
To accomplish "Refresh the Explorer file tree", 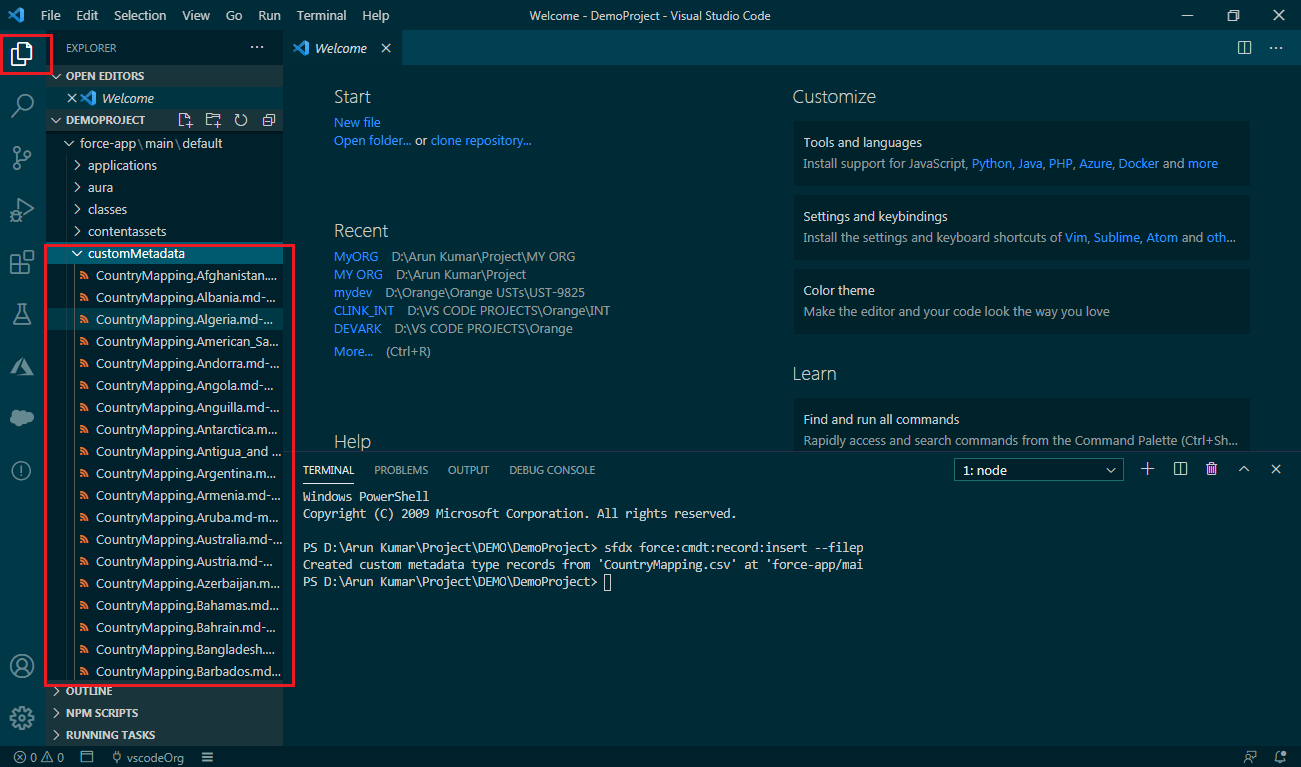I will 241,120.
